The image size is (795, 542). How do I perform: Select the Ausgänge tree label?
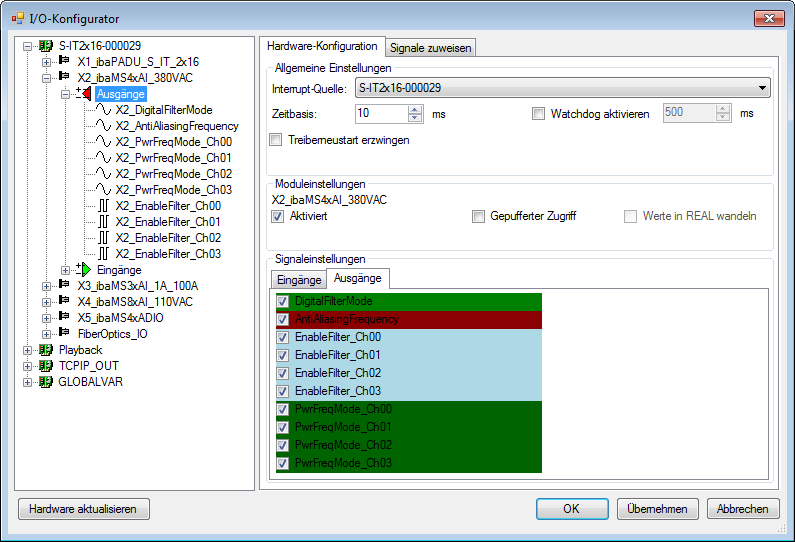click(x=121, y=94)
